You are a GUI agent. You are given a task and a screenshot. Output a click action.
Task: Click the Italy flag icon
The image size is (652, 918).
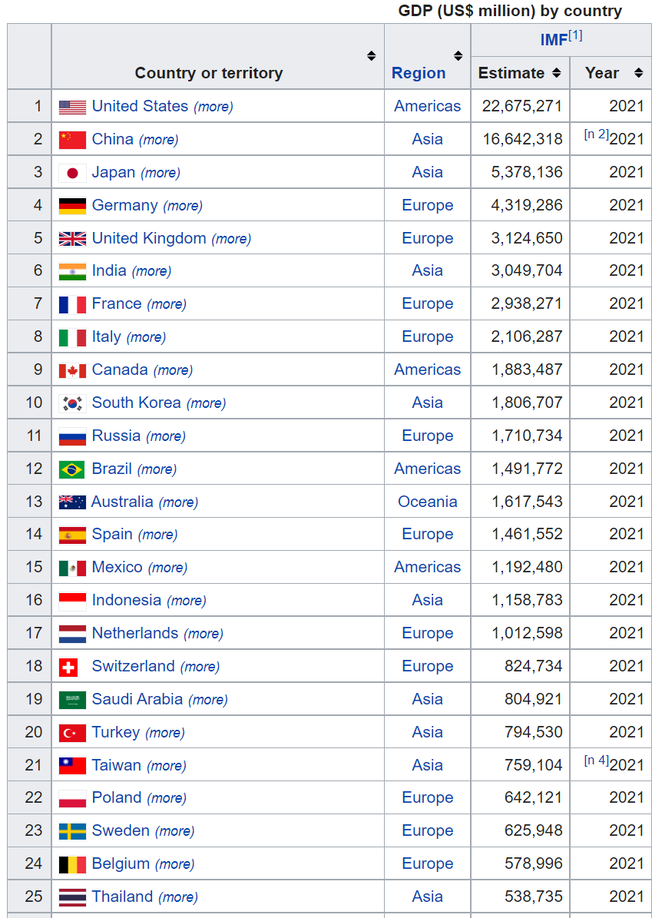click(x=73, y=337)
